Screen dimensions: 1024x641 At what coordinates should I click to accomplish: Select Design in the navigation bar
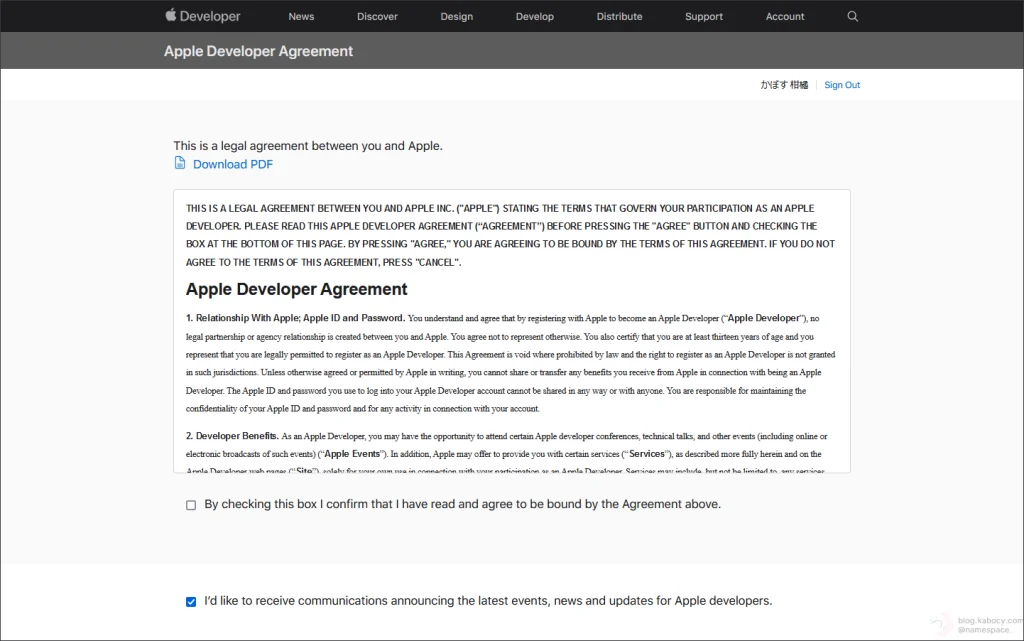pos(457,16)
